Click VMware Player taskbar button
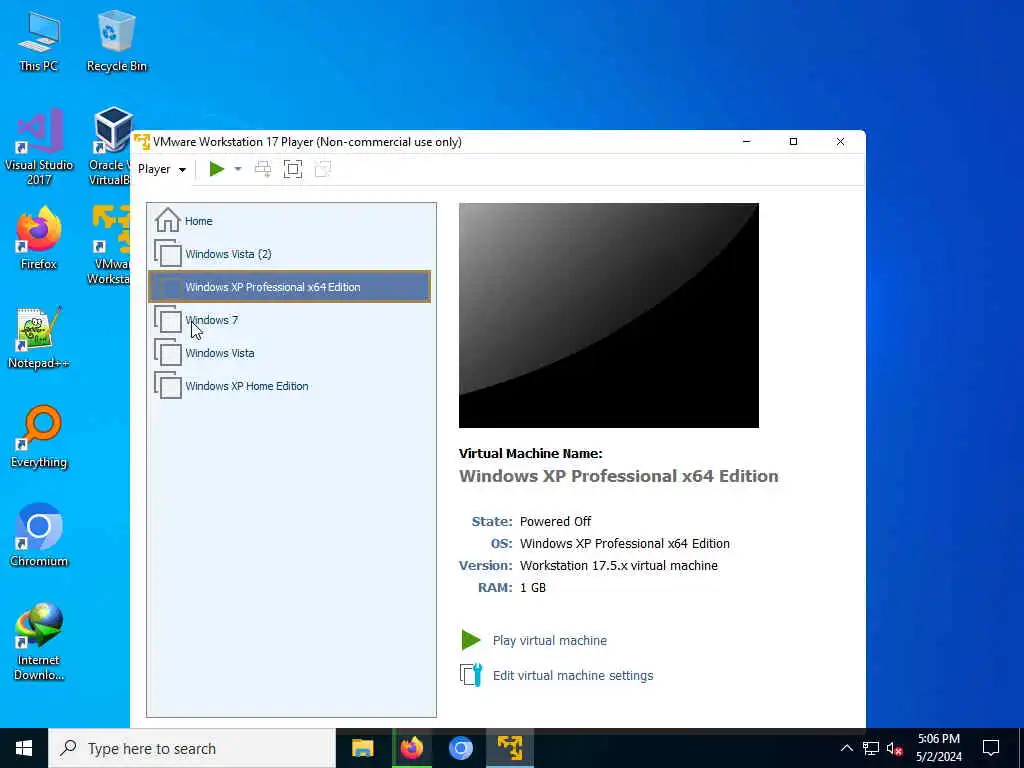 [510, 748]
